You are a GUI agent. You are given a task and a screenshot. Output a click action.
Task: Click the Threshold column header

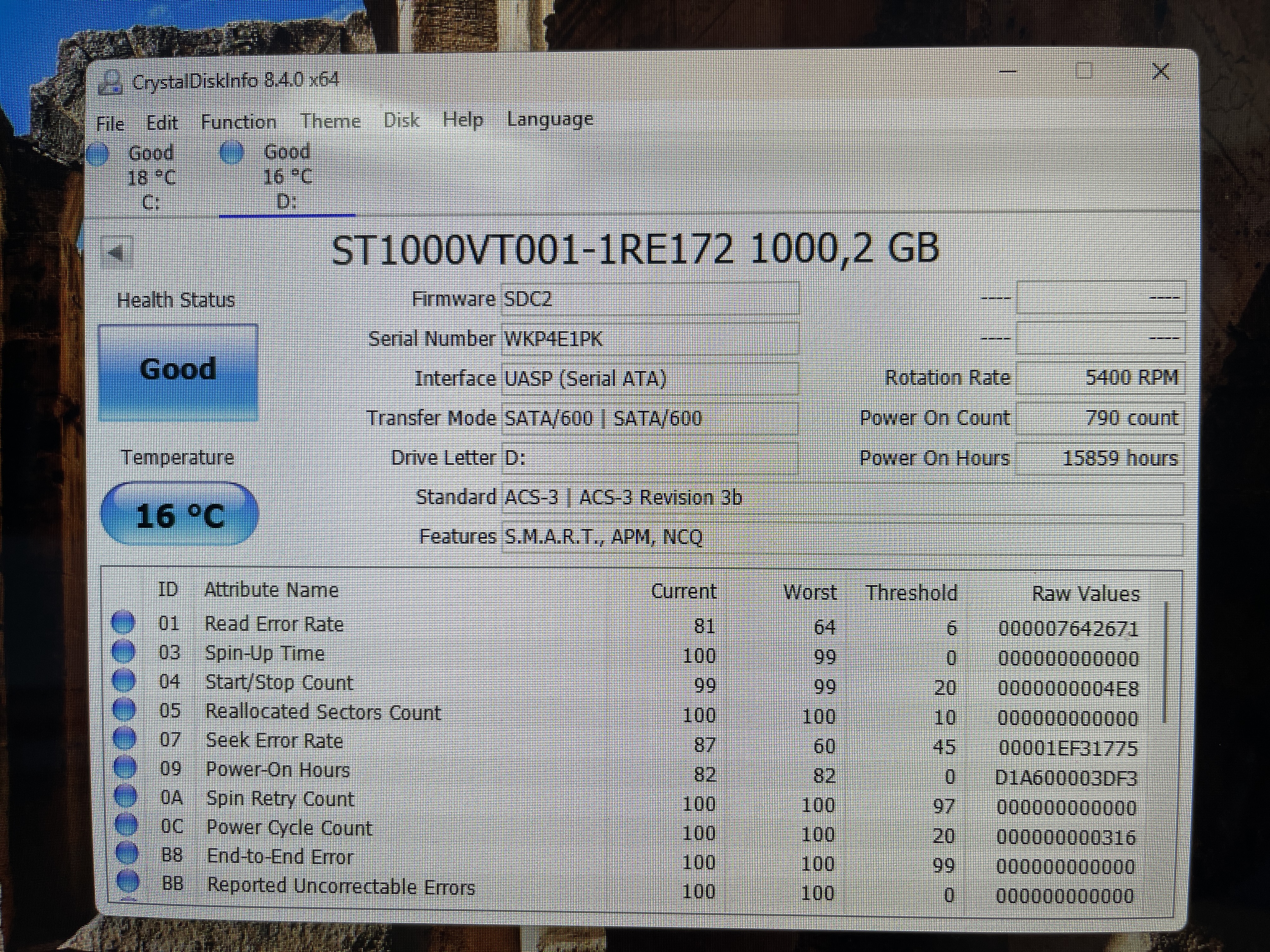tap(911, 592)
